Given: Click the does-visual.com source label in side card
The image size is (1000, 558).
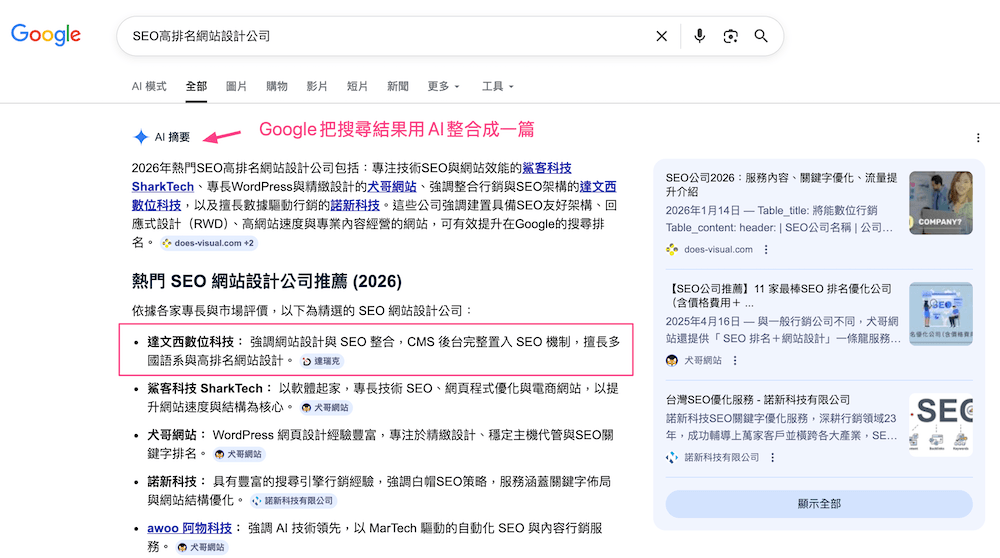Looking at the screenshot, I should coord(718,250).
